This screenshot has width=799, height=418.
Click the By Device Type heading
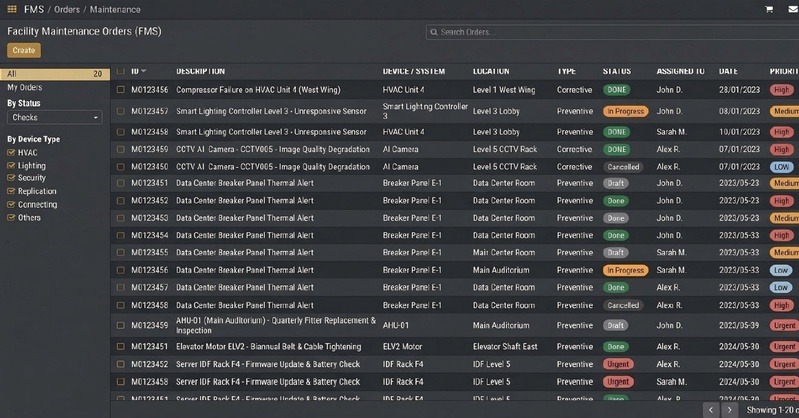[34, 139]
